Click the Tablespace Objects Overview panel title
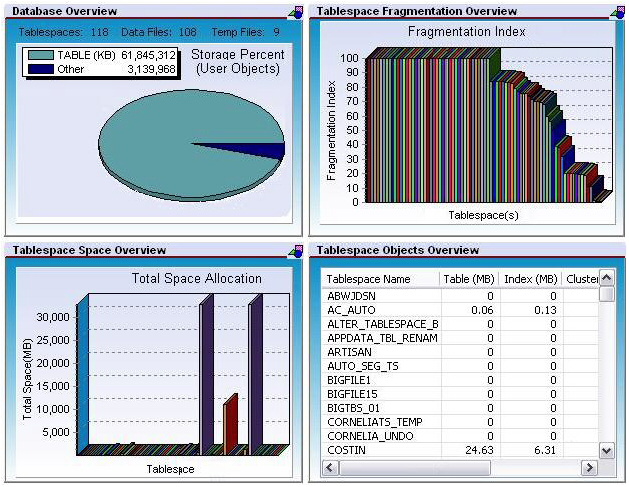 point(398,250)
